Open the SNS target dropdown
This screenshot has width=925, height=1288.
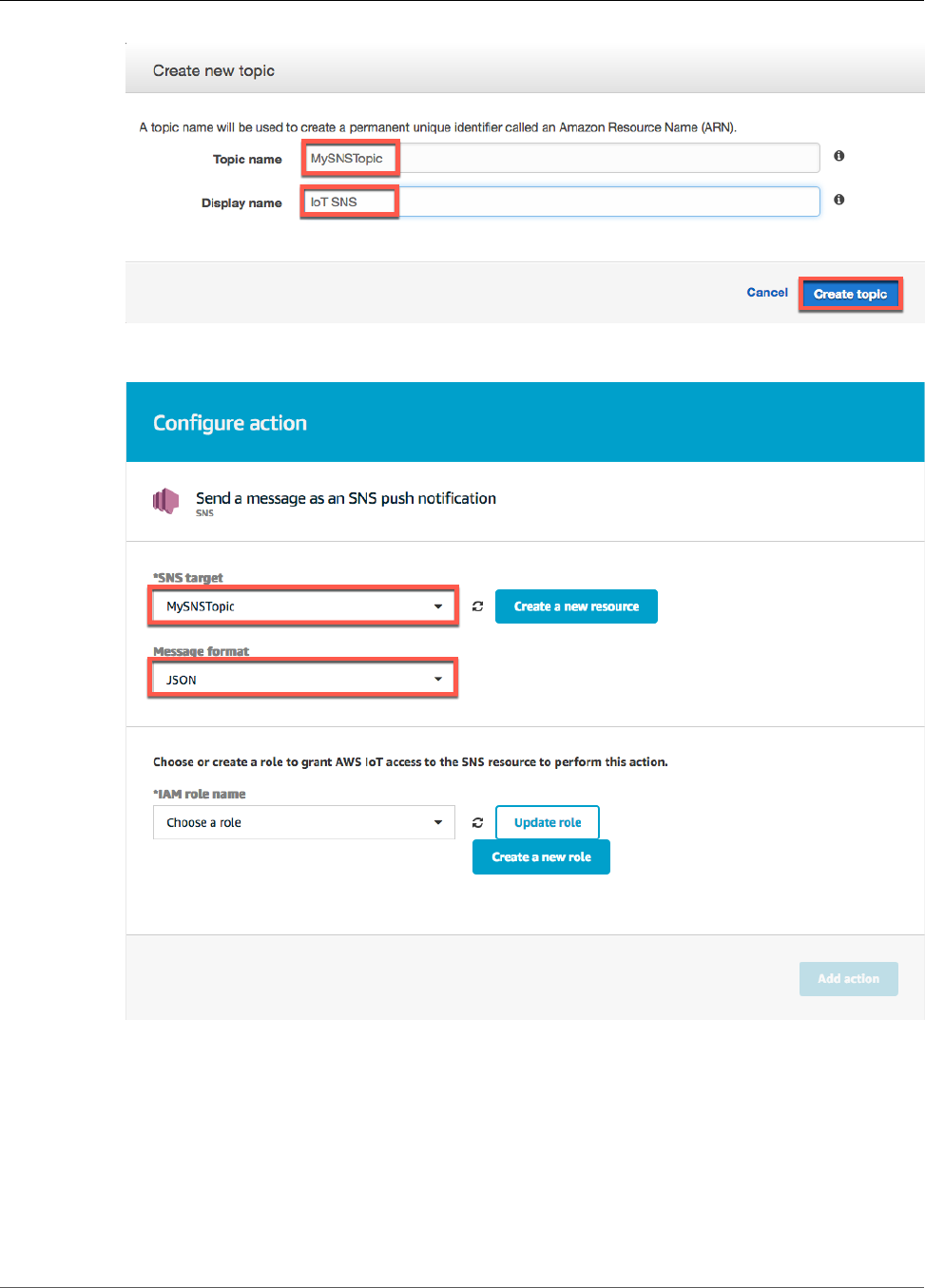[x=303, y=606]
